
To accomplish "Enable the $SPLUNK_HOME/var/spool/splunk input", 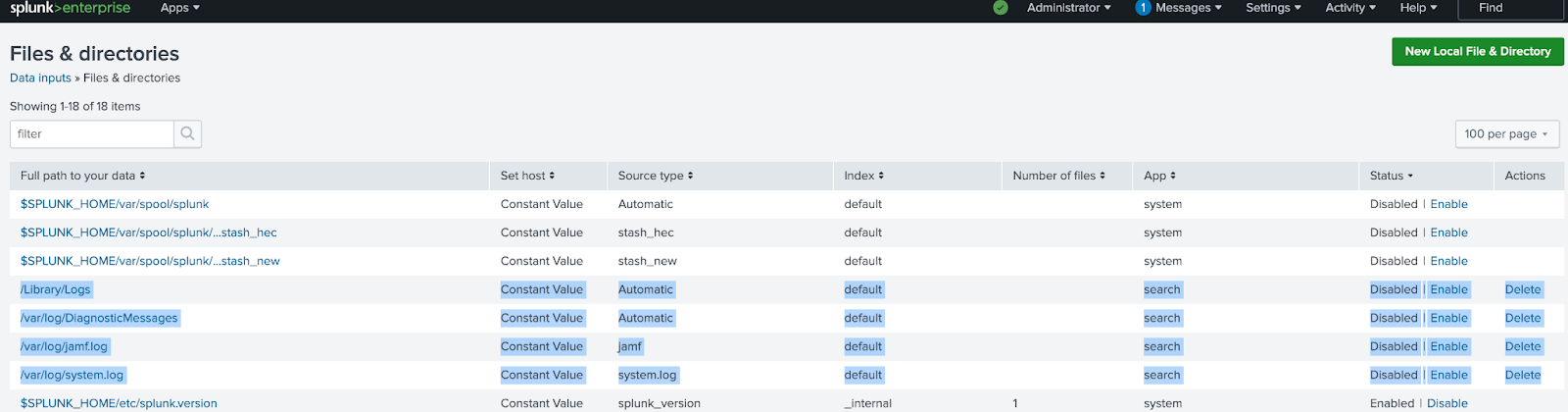I will [x=1448, y=204].
